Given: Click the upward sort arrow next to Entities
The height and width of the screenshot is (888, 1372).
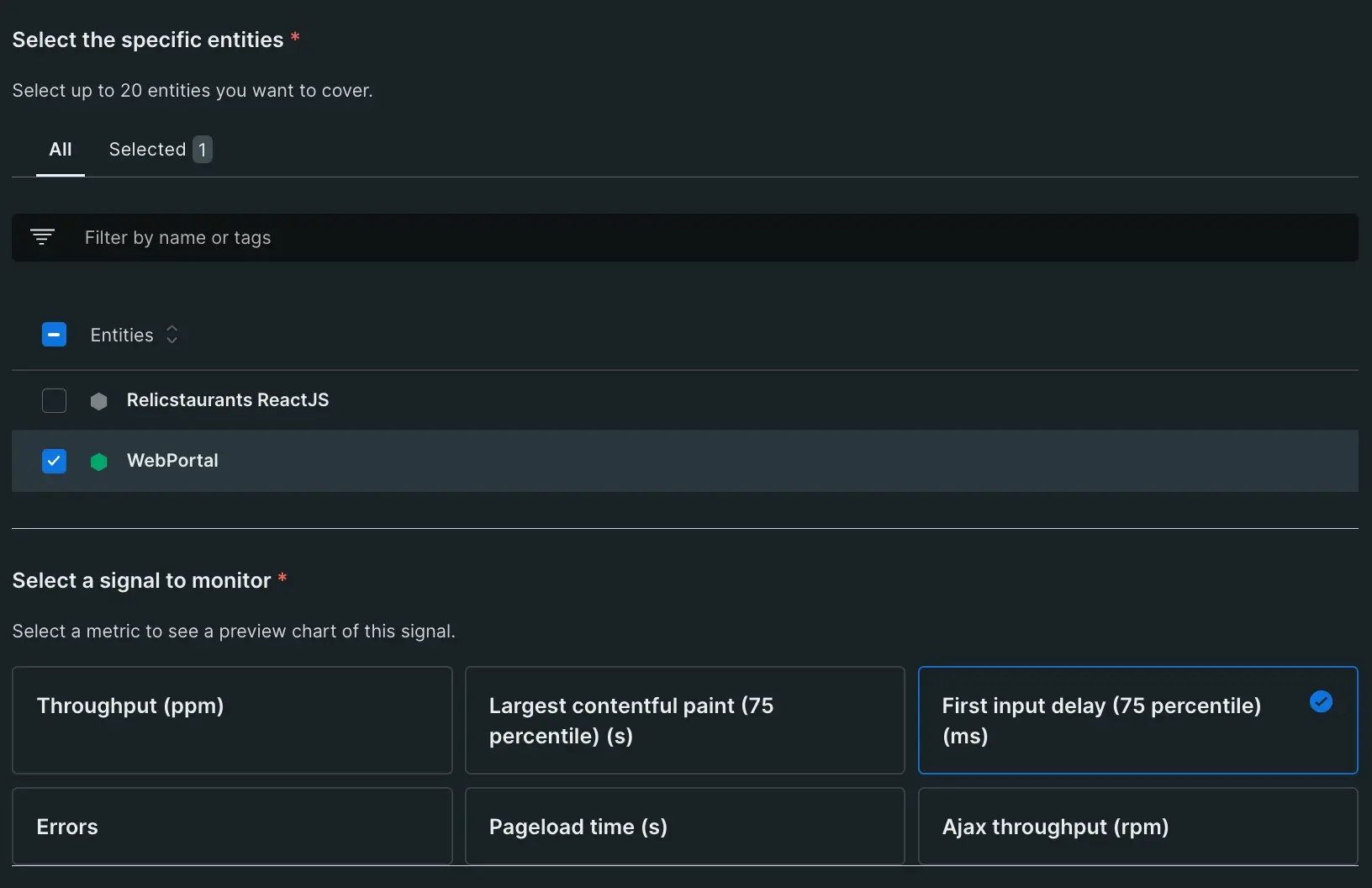Looking at the screenshot, I should pos(171,329).
